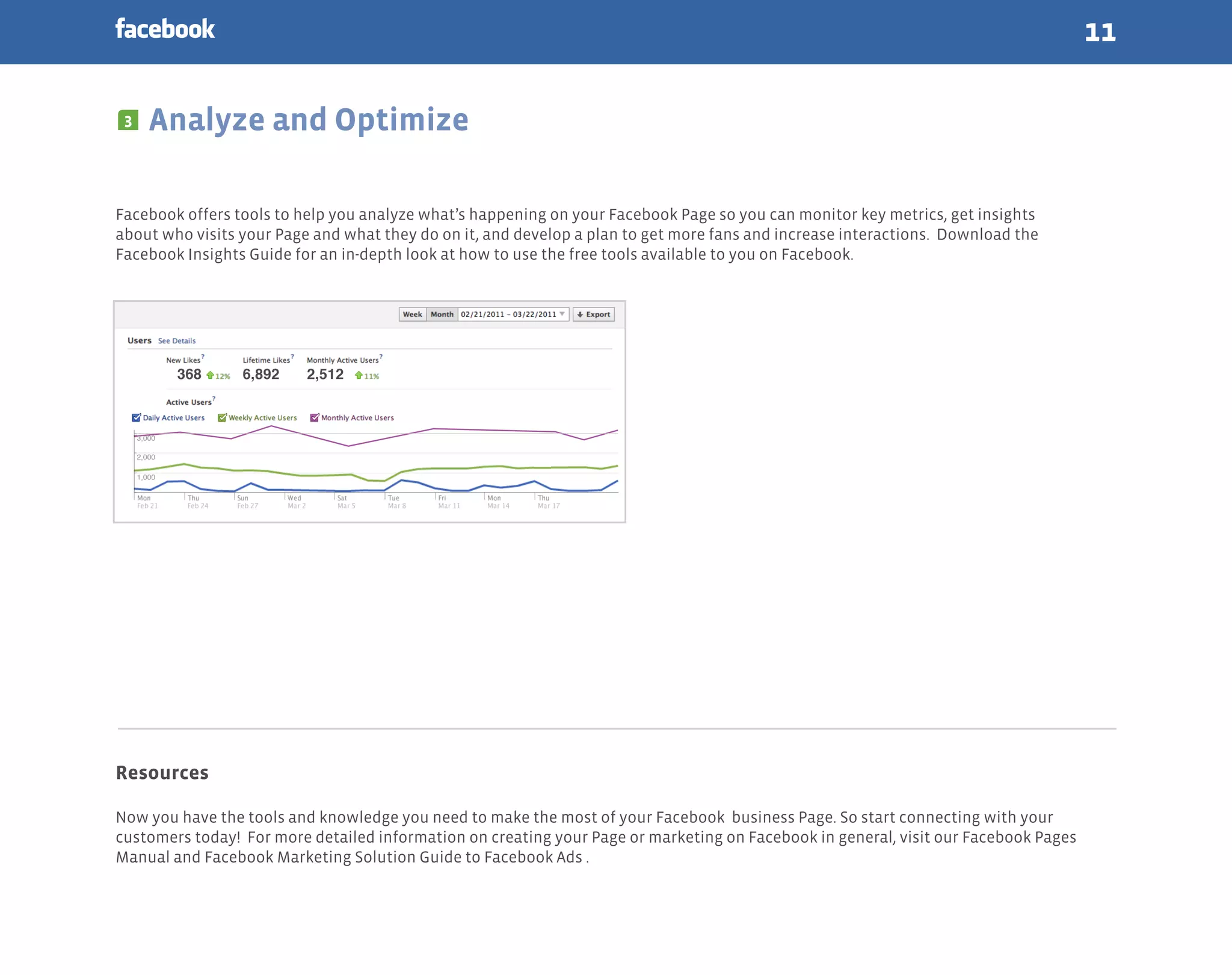Viewport: 1232px width, 975px height.
Task: Open the See Details link
Action: (177, 341)
